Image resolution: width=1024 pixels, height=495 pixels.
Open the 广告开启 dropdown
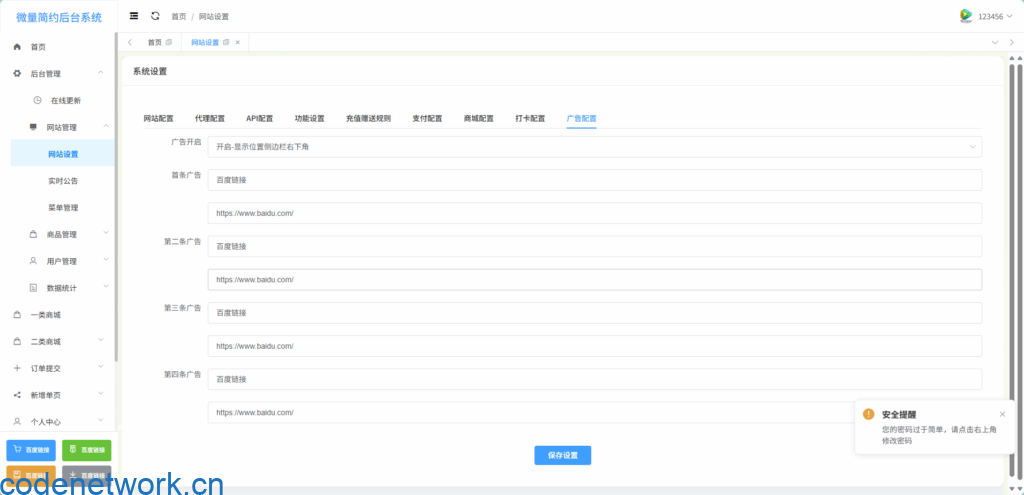pos(594,147)
